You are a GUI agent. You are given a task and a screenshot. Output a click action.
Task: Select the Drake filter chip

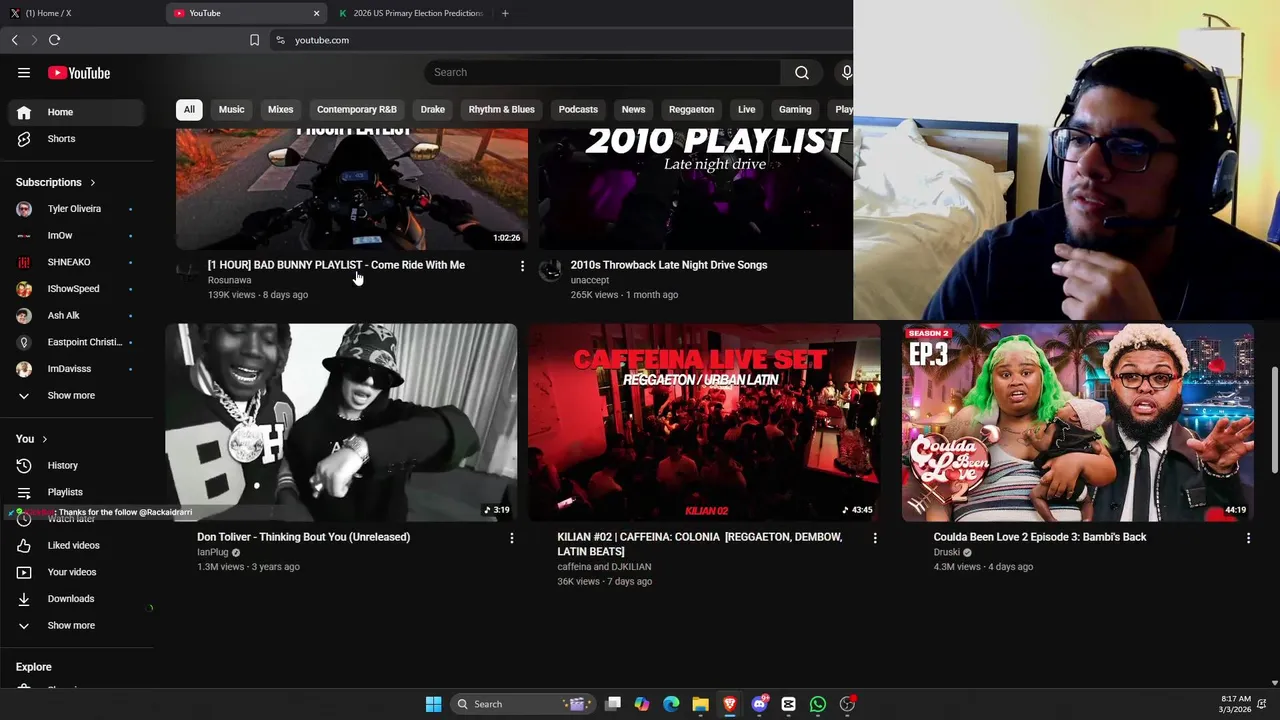pos(433,109)
